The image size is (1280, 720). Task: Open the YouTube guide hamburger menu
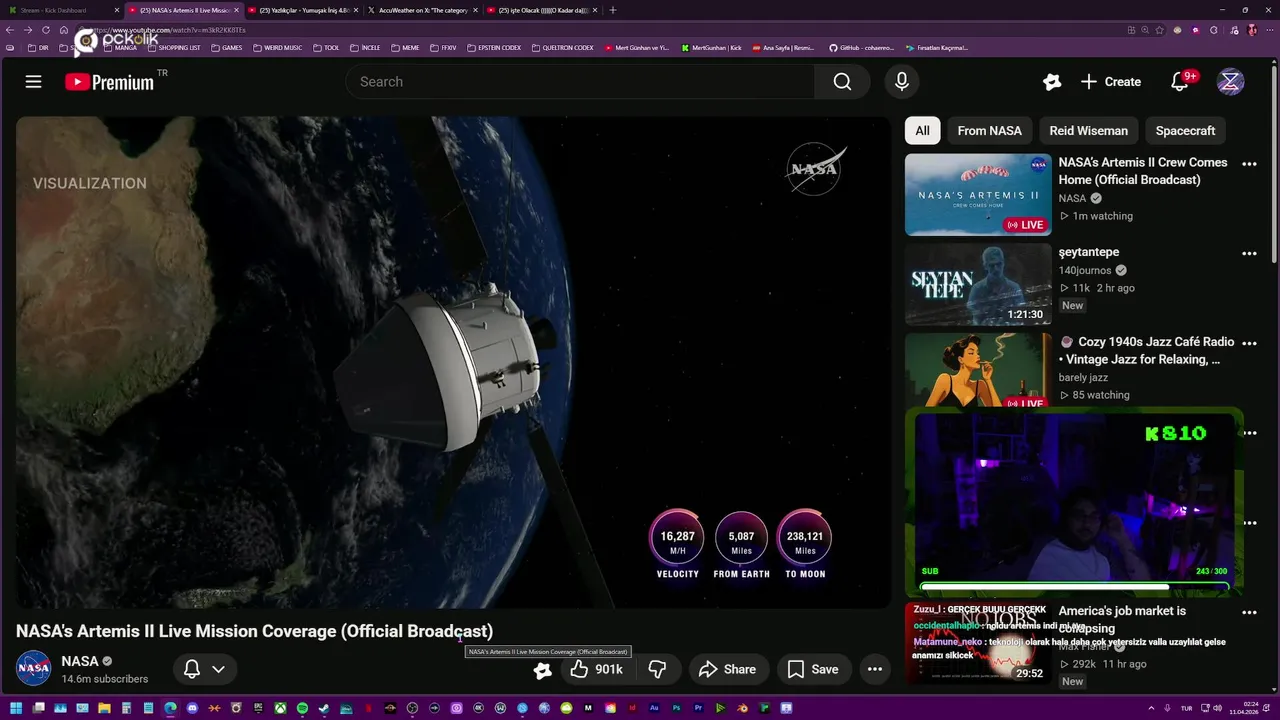coord(33,82)
